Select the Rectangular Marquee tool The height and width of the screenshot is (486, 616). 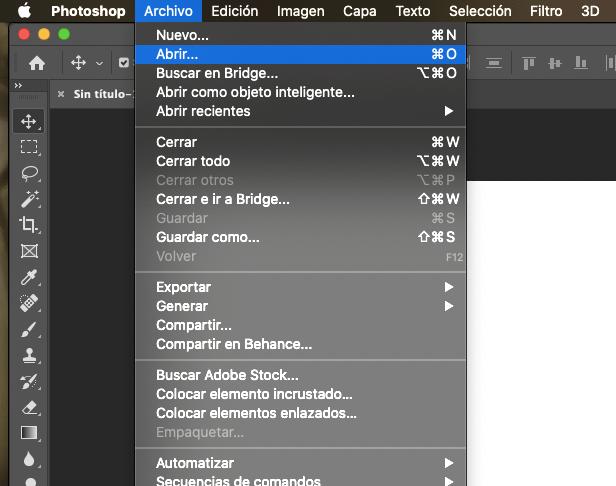[x=29, y=147]
